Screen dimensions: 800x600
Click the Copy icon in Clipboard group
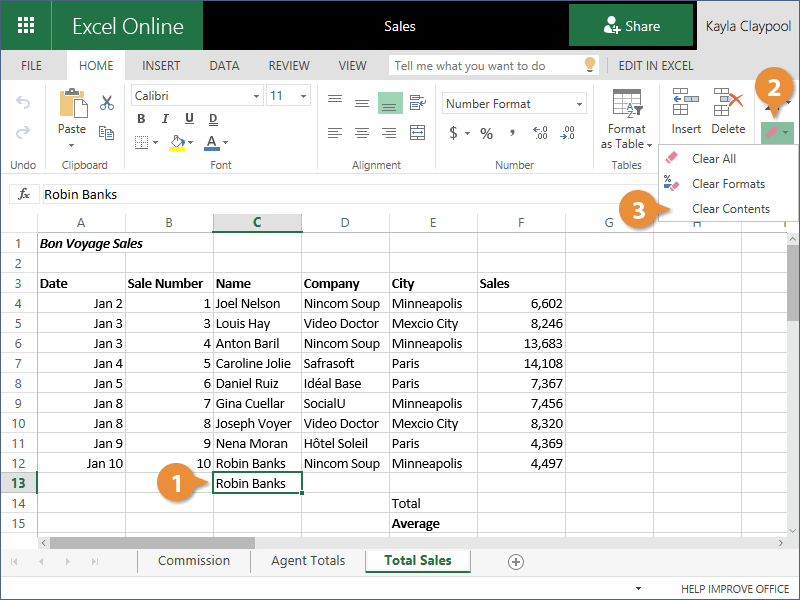pos(107,131)
